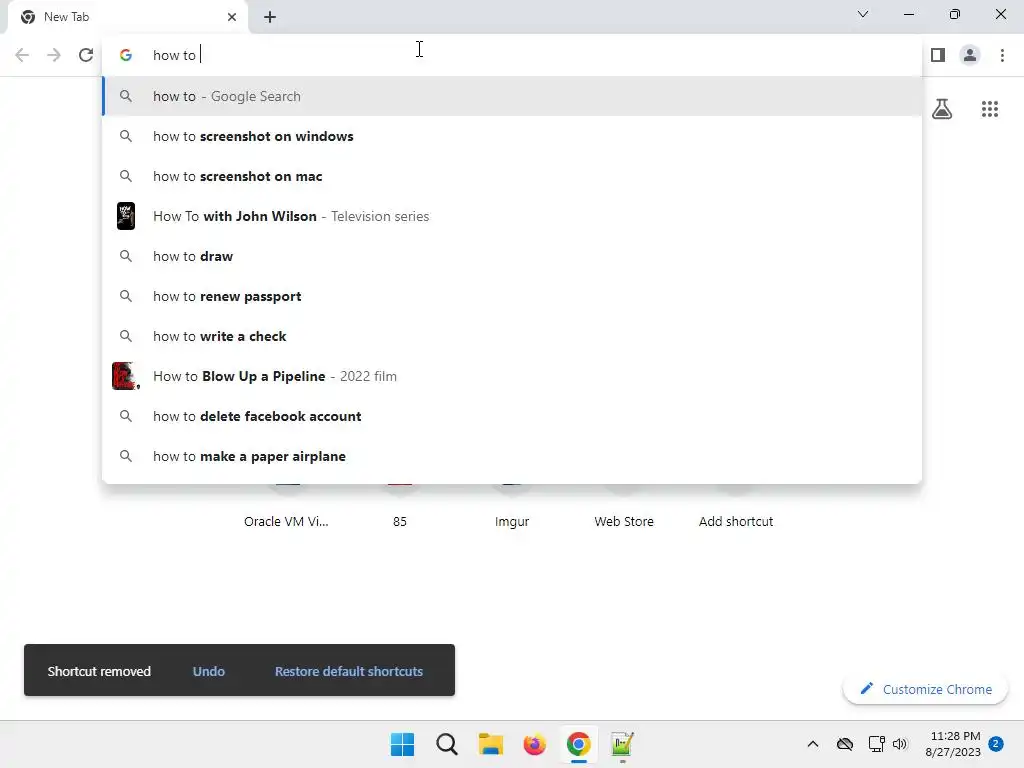Pick 'how to make a paper airplane' suggestion
Screen dimensions: 1024x768
512,456
